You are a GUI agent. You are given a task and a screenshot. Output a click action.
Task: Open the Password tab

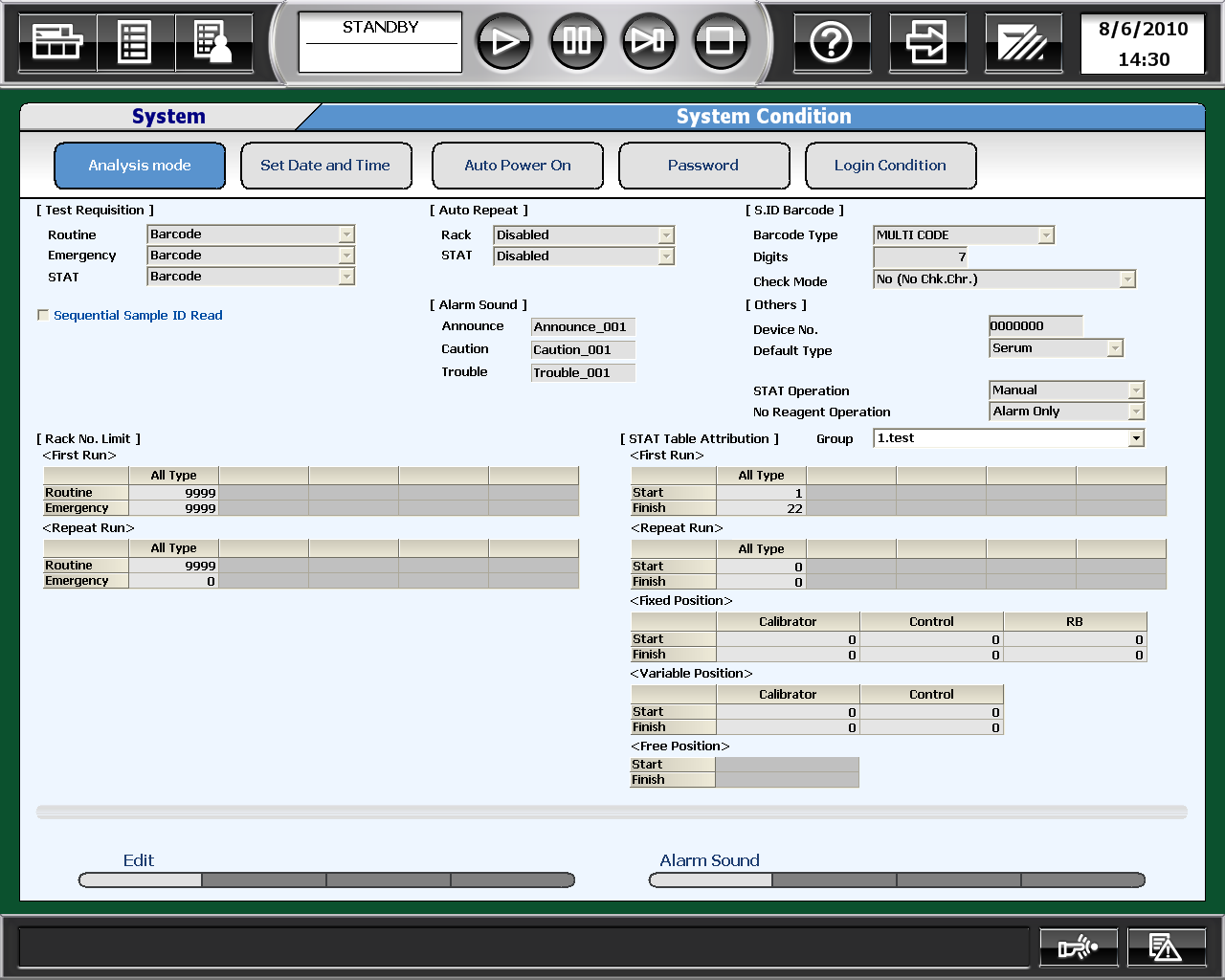coord(703,166)
